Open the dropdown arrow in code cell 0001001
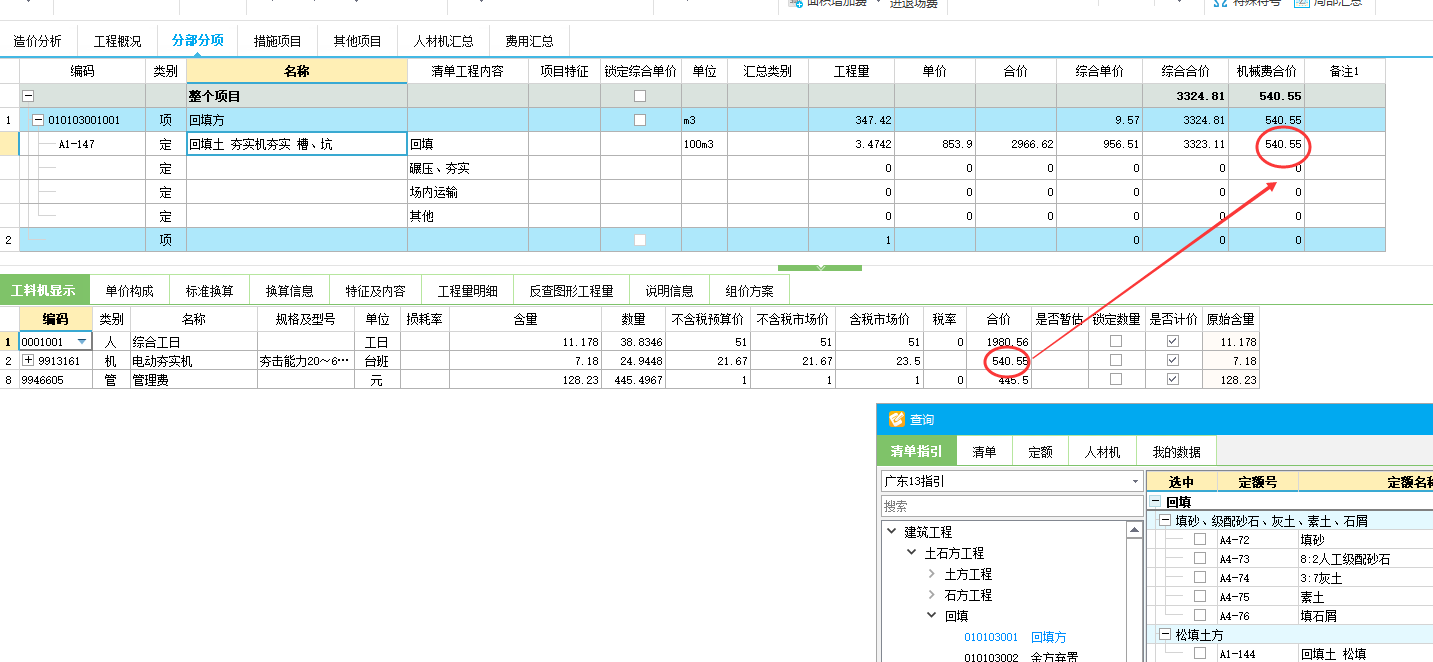 coord(82,342)
